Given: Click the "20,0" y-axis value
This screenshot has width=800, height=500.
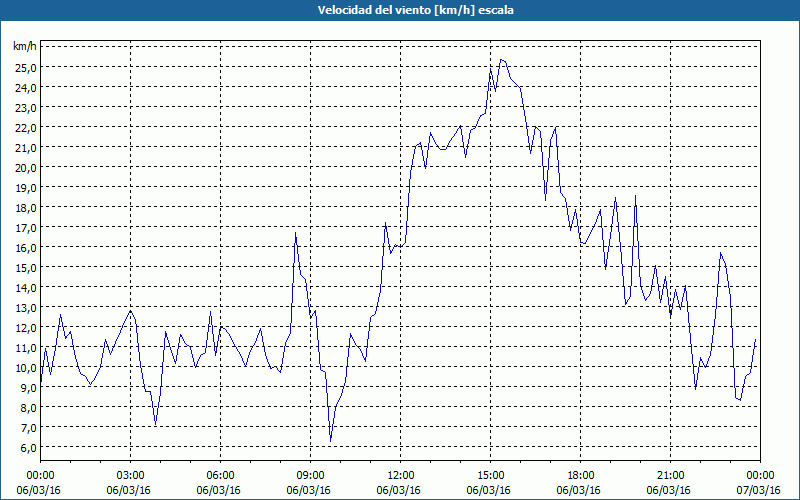Looking at the screenshot, I should click(x=27, y=167).
